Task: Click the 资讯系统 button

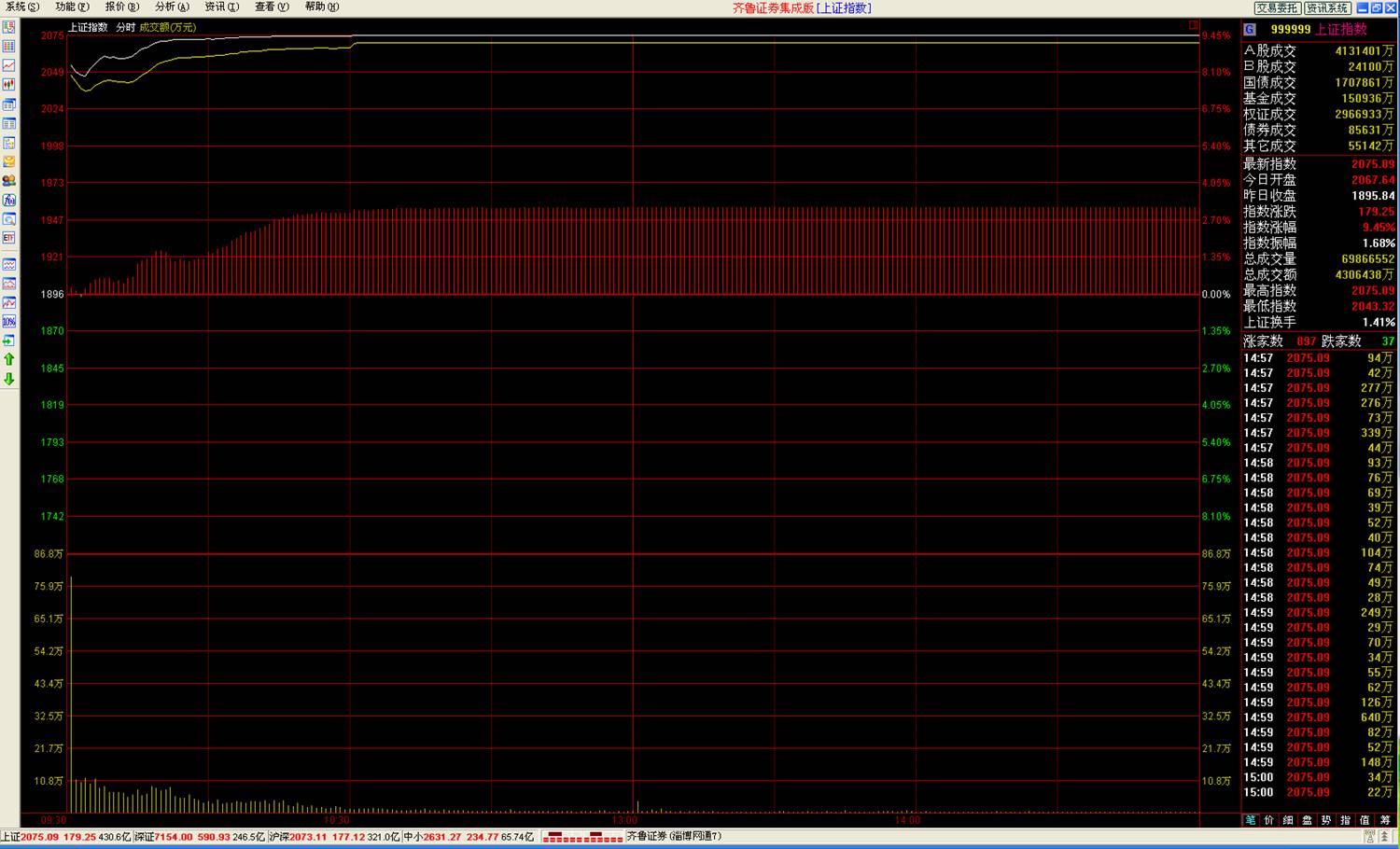Action: pos(1326,7)
